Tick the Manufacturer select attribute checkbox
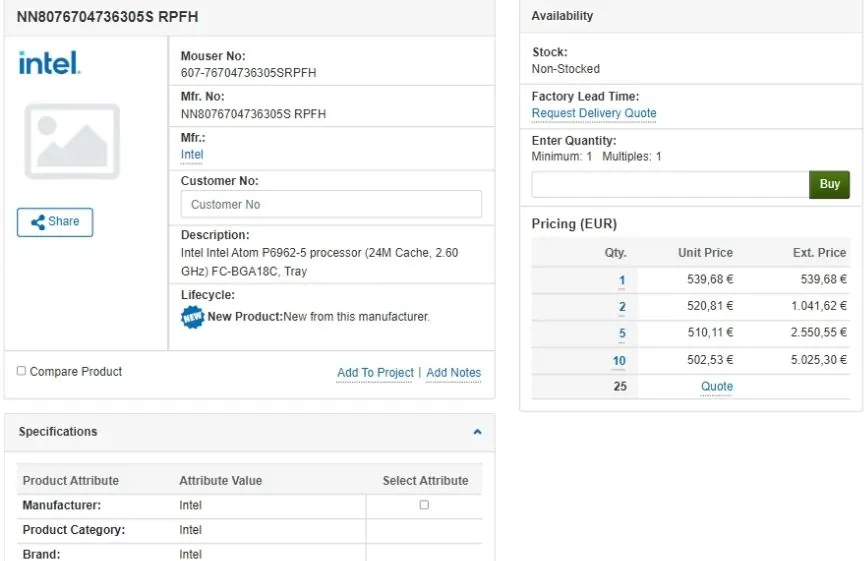The image size is (866, 561). click(424, 505)
